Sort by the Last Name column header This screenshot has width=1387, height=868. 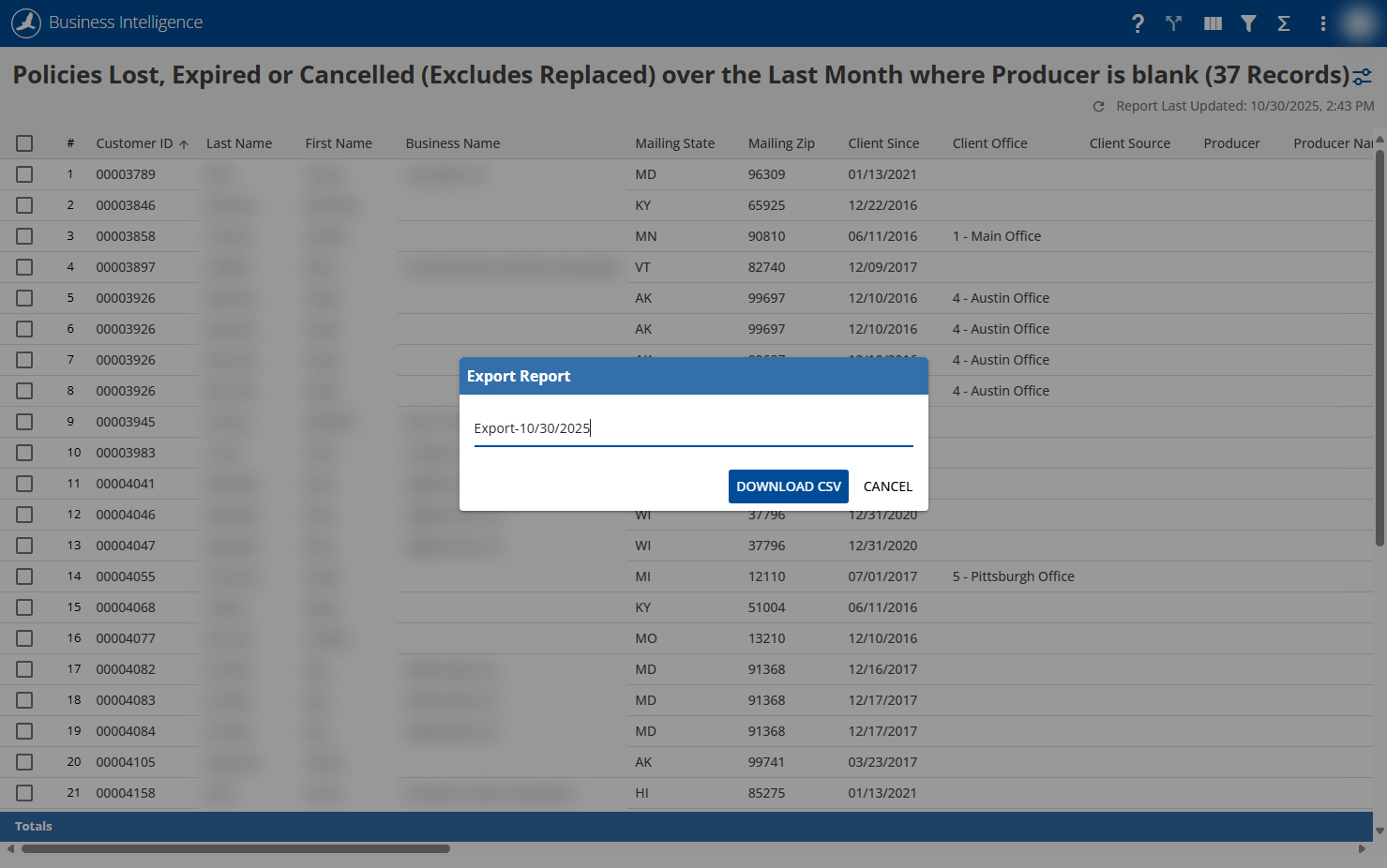tap(239, 143)
